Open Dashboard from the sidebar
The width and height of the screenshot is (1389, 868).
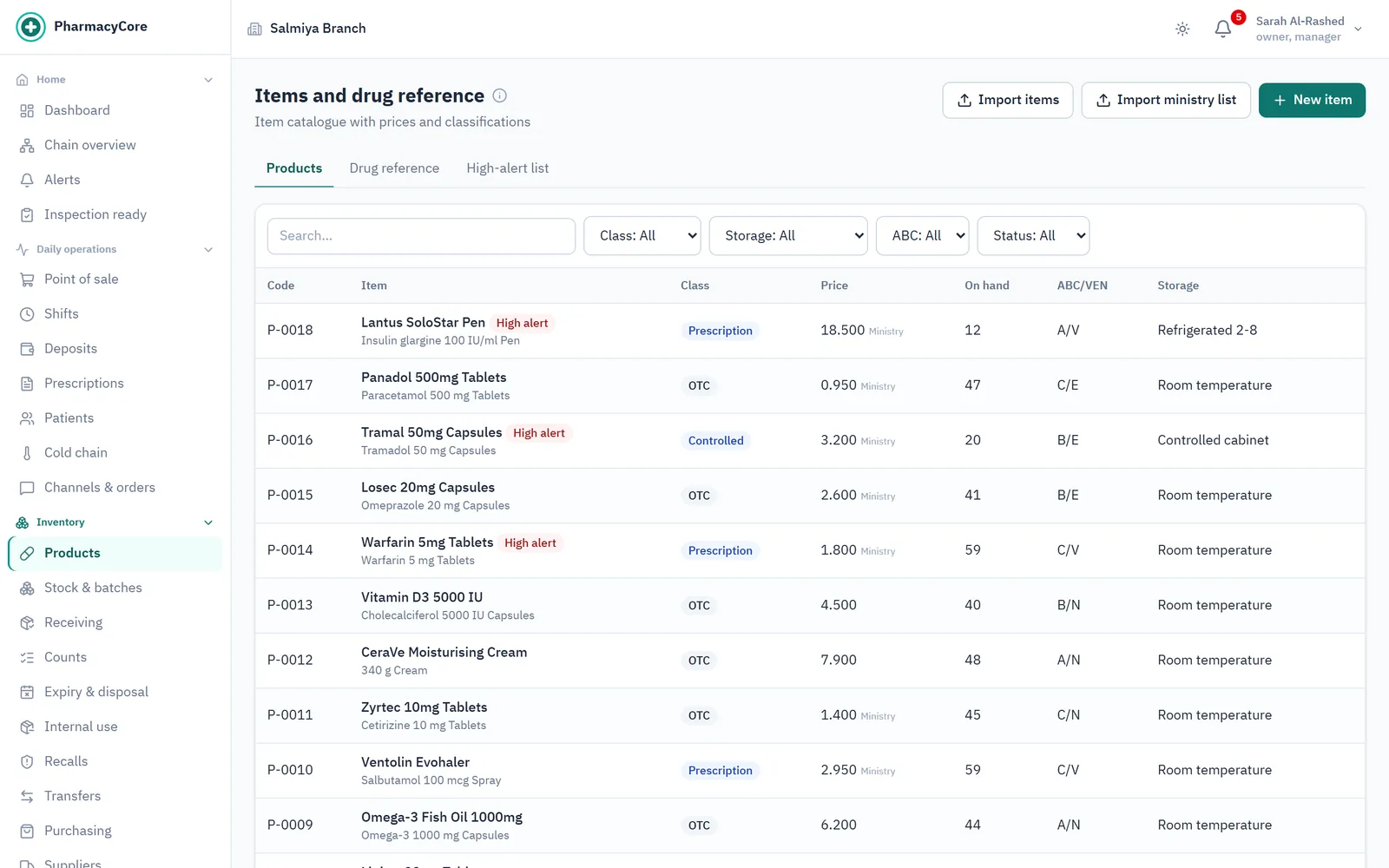click(115, 110)
